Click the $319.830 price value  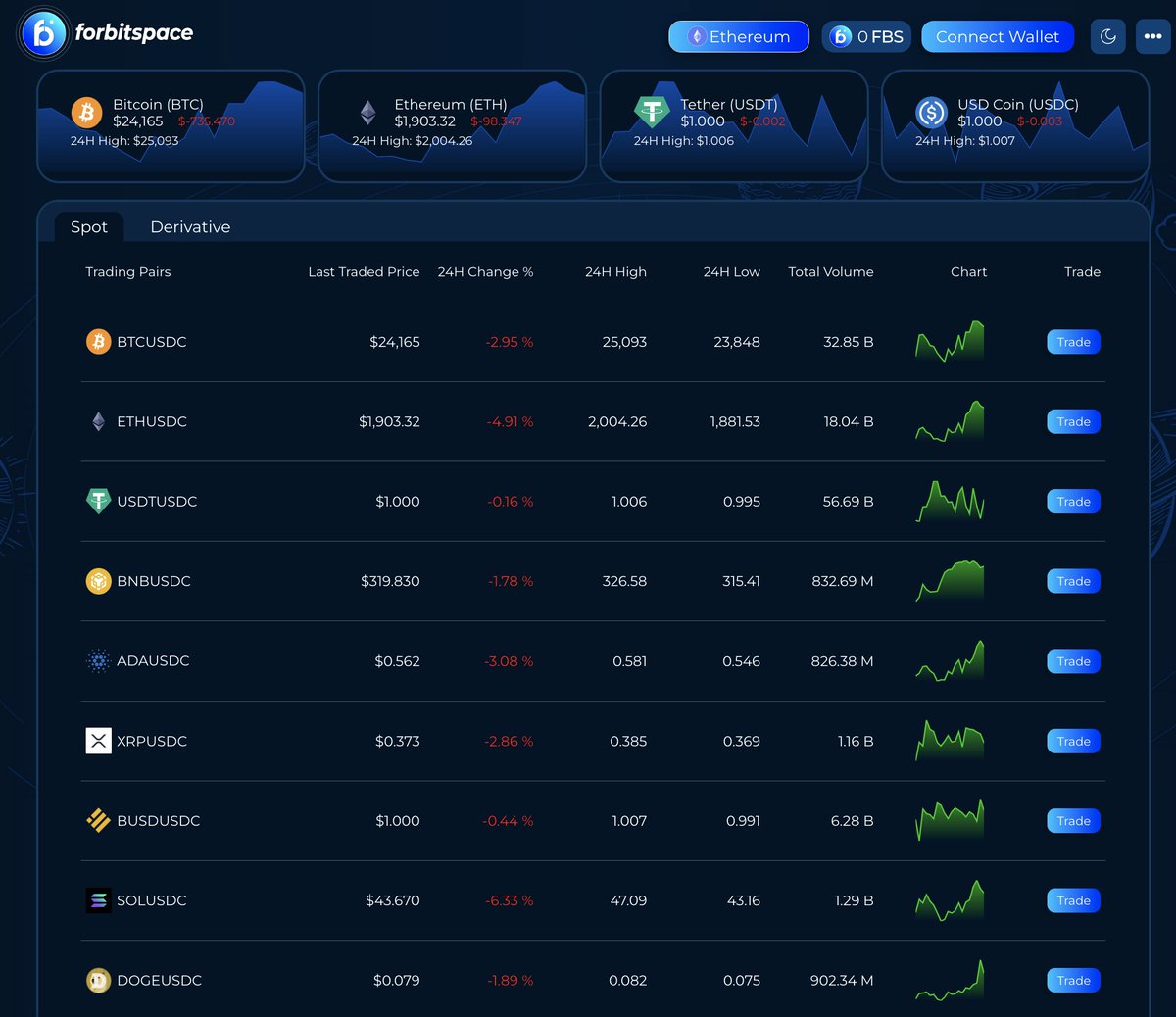390,581
